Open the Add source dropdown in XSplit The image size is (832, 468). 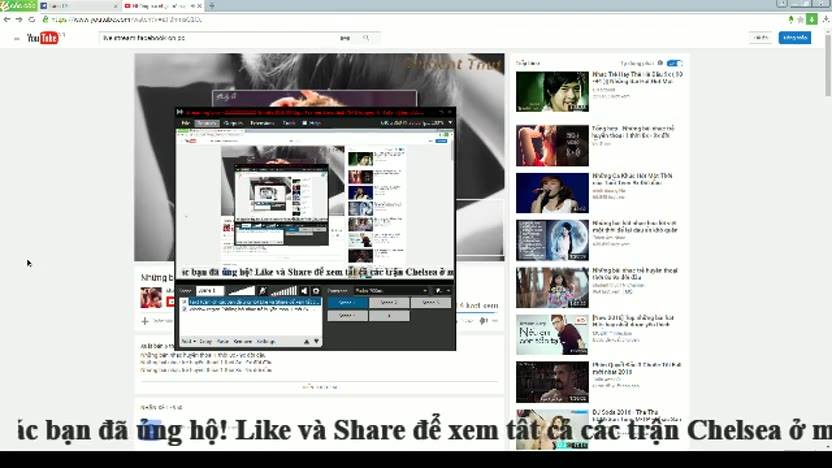coord(188,341)
